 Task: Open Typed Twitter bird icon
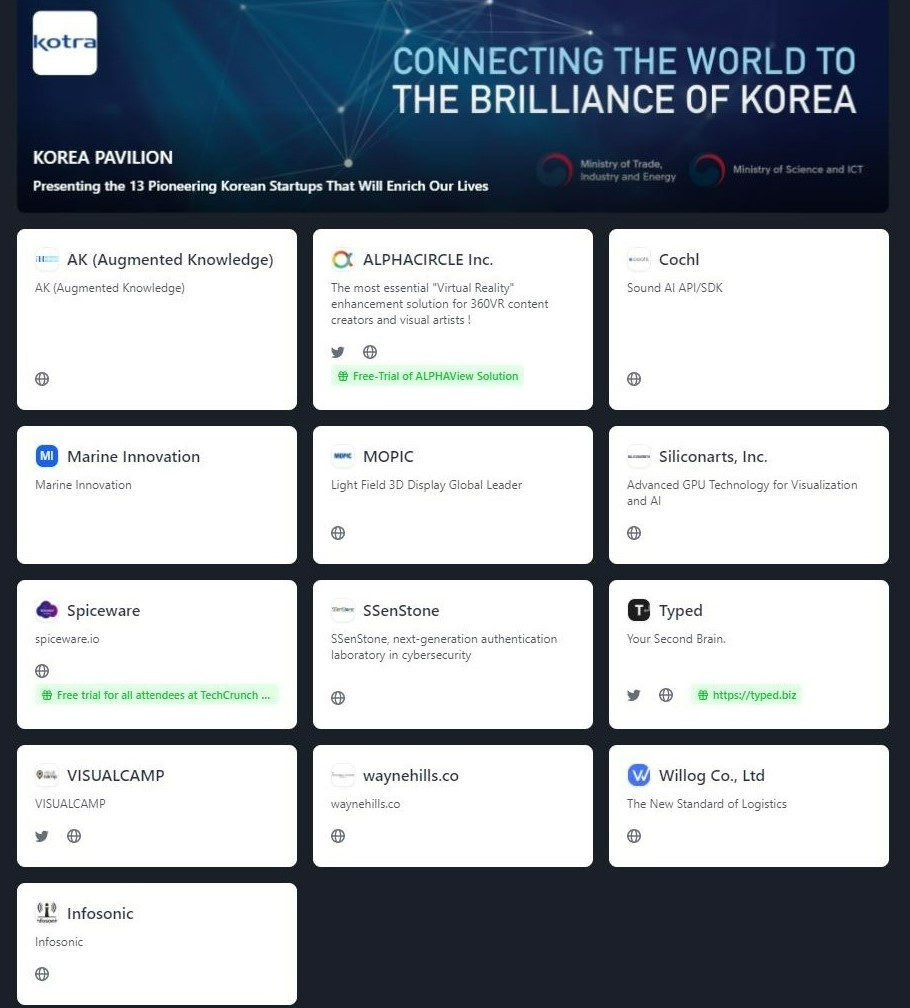click(x=634, y=695)
